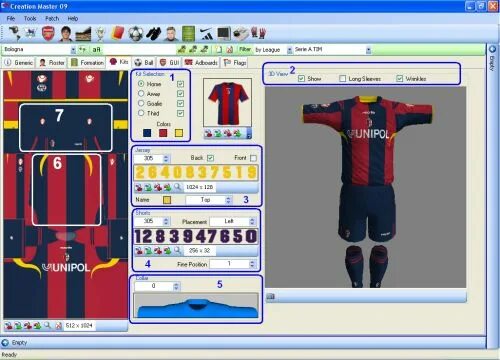Click the new document icon beside Filter
500x360 pixels.
[218, 50]
